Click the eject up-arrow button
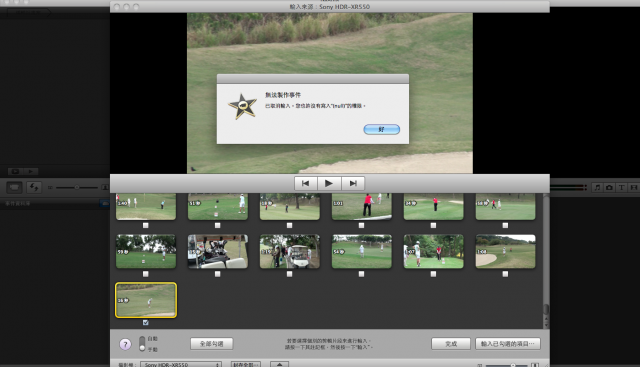 [280, 364]
